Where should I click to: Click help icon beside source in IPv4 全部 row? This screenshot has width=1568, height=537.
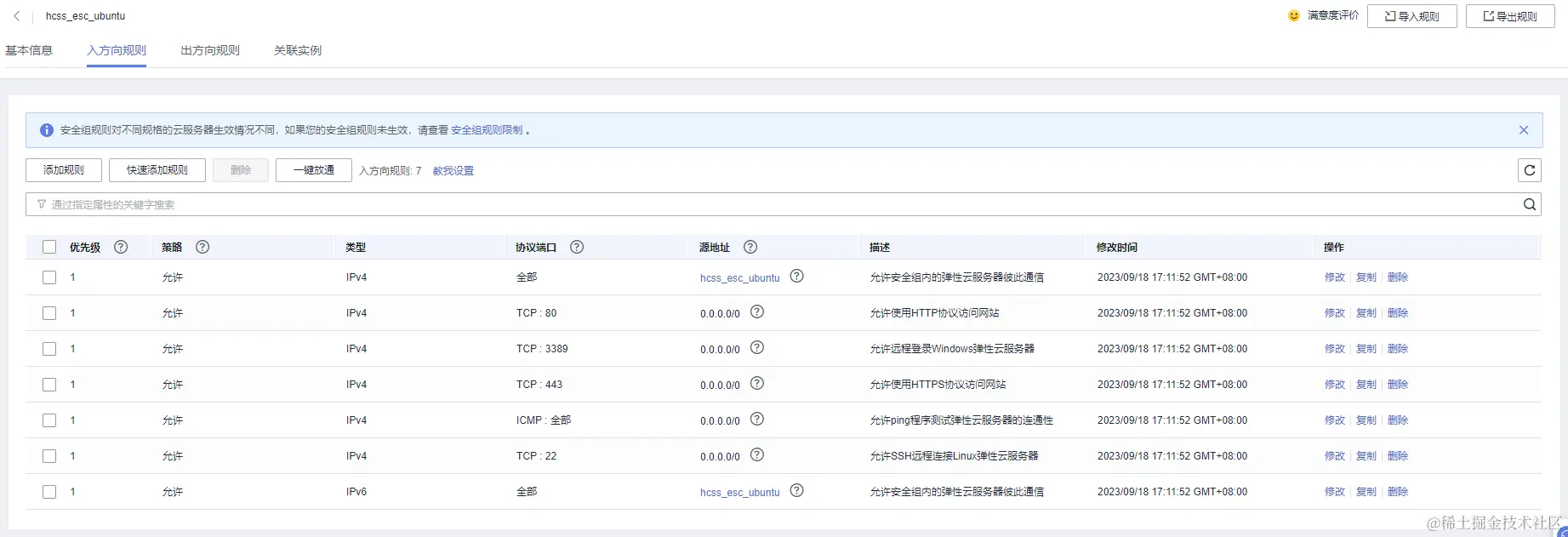click(x=796, y=276)
